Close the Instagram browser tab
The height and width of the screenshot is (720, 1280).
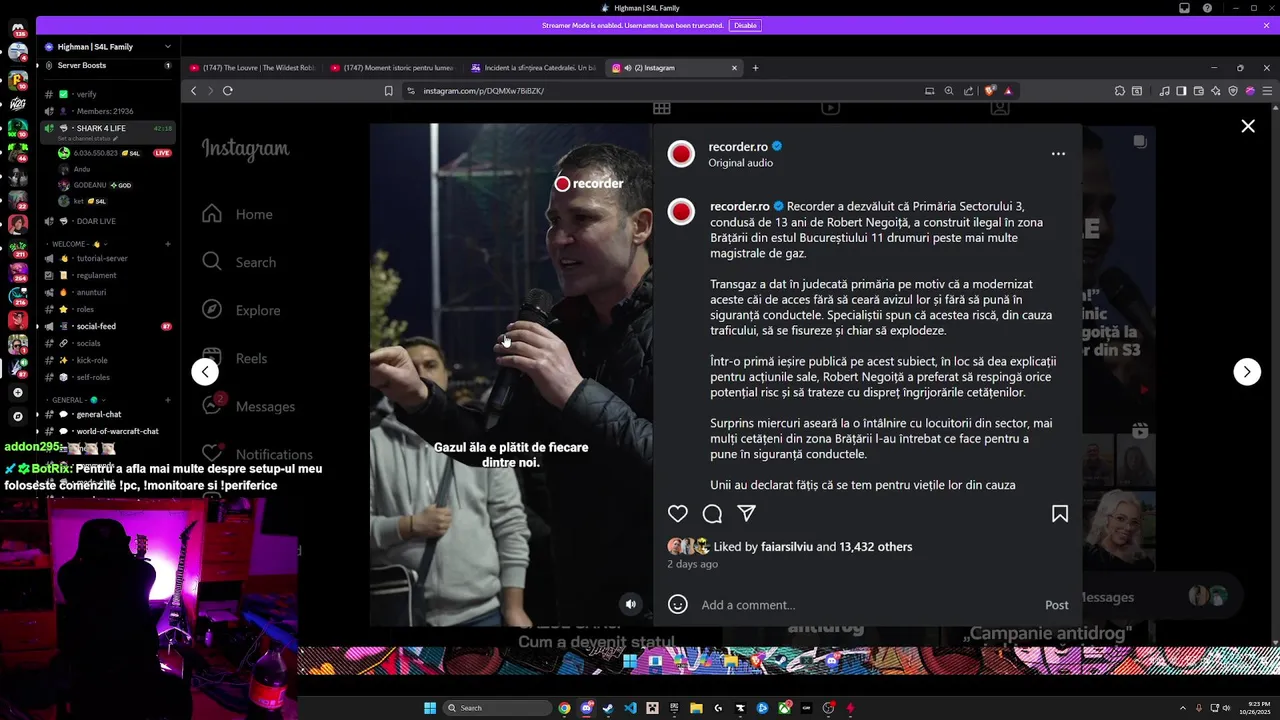click(734, 68)
